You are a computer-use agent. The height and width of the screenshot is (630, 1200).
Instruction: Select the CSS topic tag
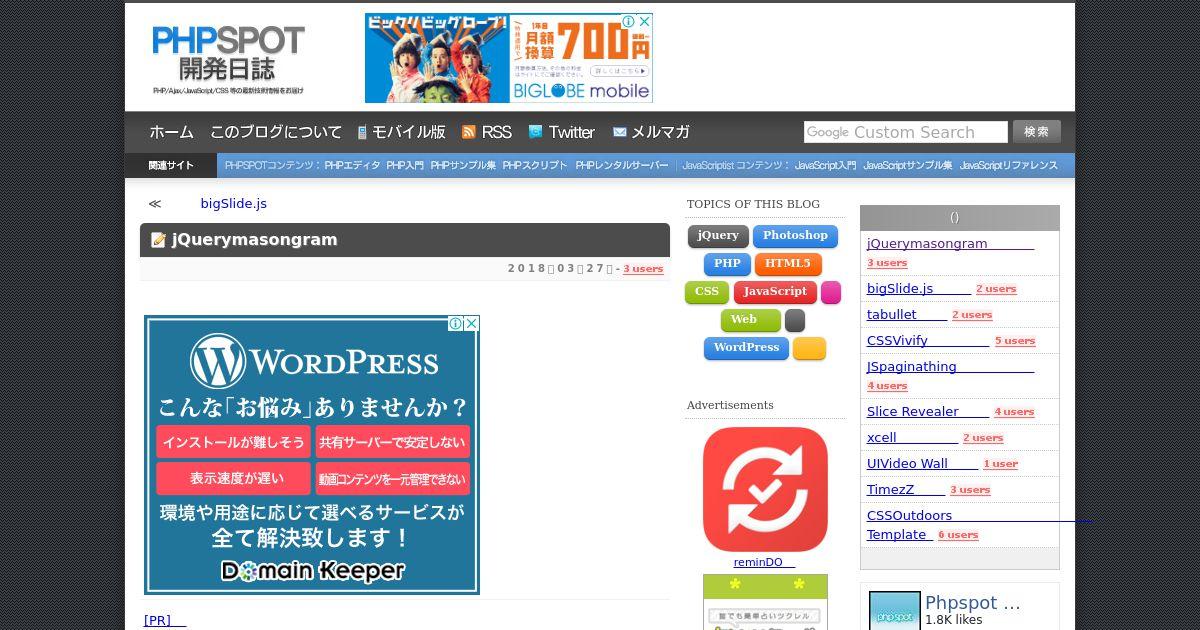tap(707, 292)
